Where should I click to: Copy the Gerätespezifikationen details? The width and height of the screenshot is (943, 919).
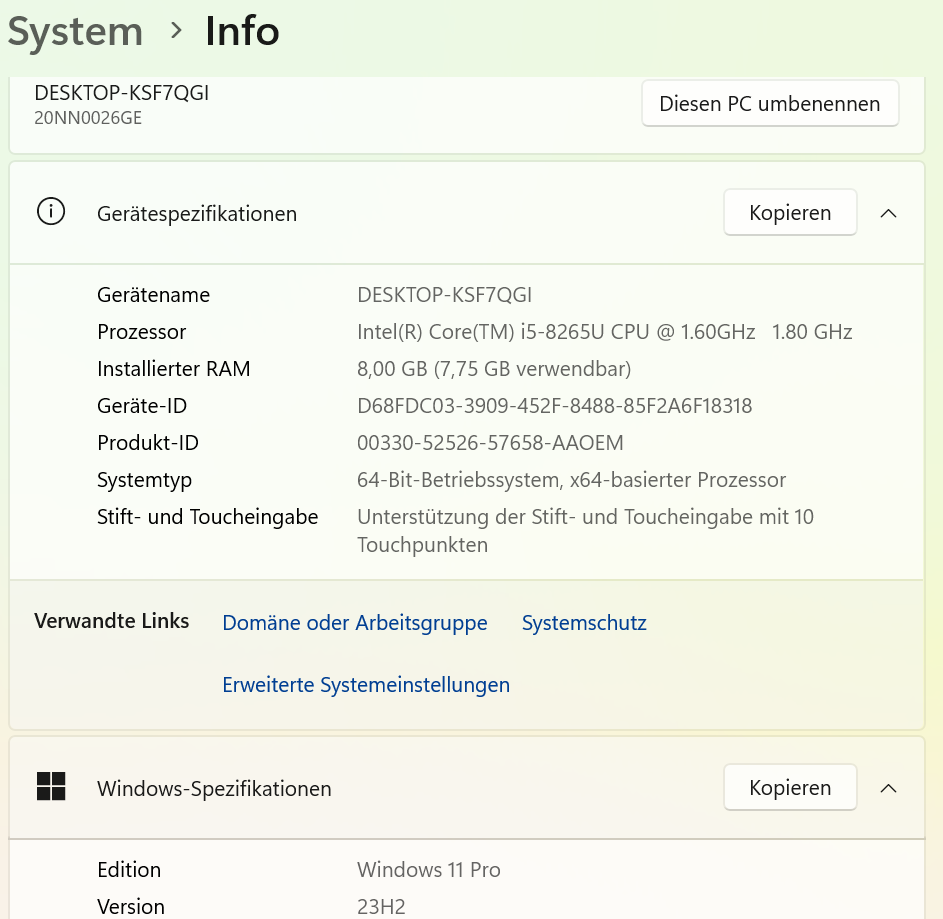pos(790,212)
